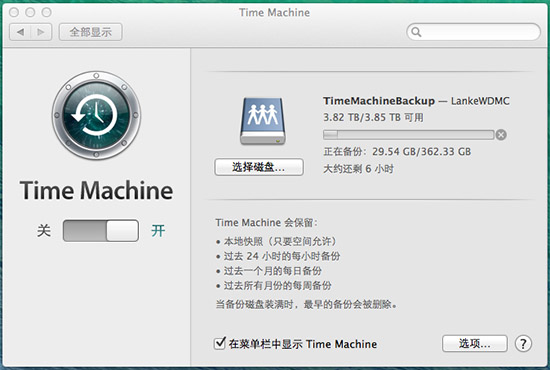The image size is (550, 370).
Task: Click the magnifier icon in search field
Action: click(416, 32)
